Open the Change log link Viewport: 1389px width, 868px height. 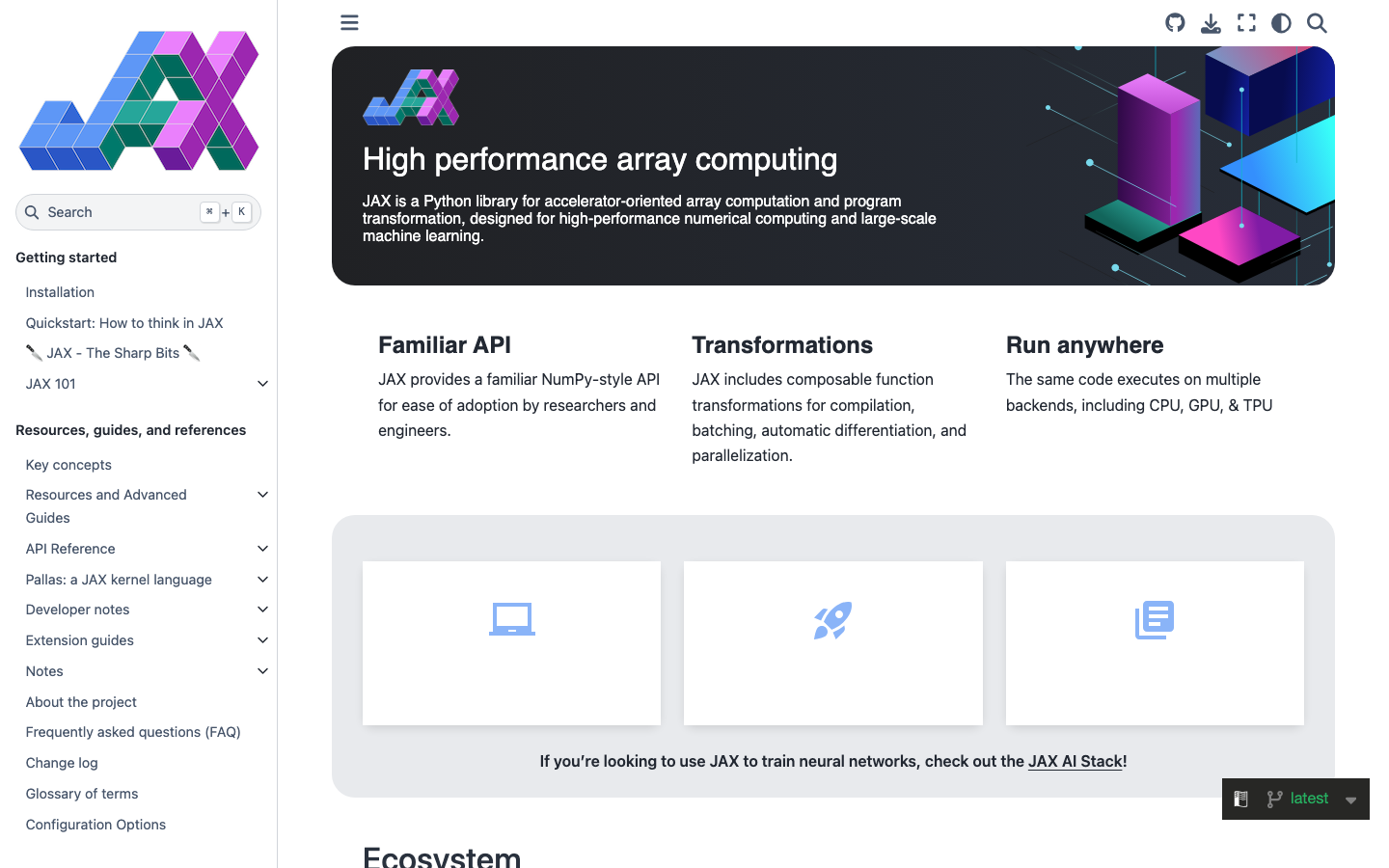tap(62, 763)
